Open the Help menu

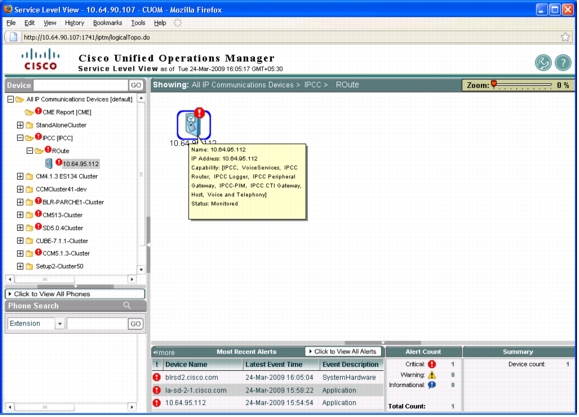[160, 23]
